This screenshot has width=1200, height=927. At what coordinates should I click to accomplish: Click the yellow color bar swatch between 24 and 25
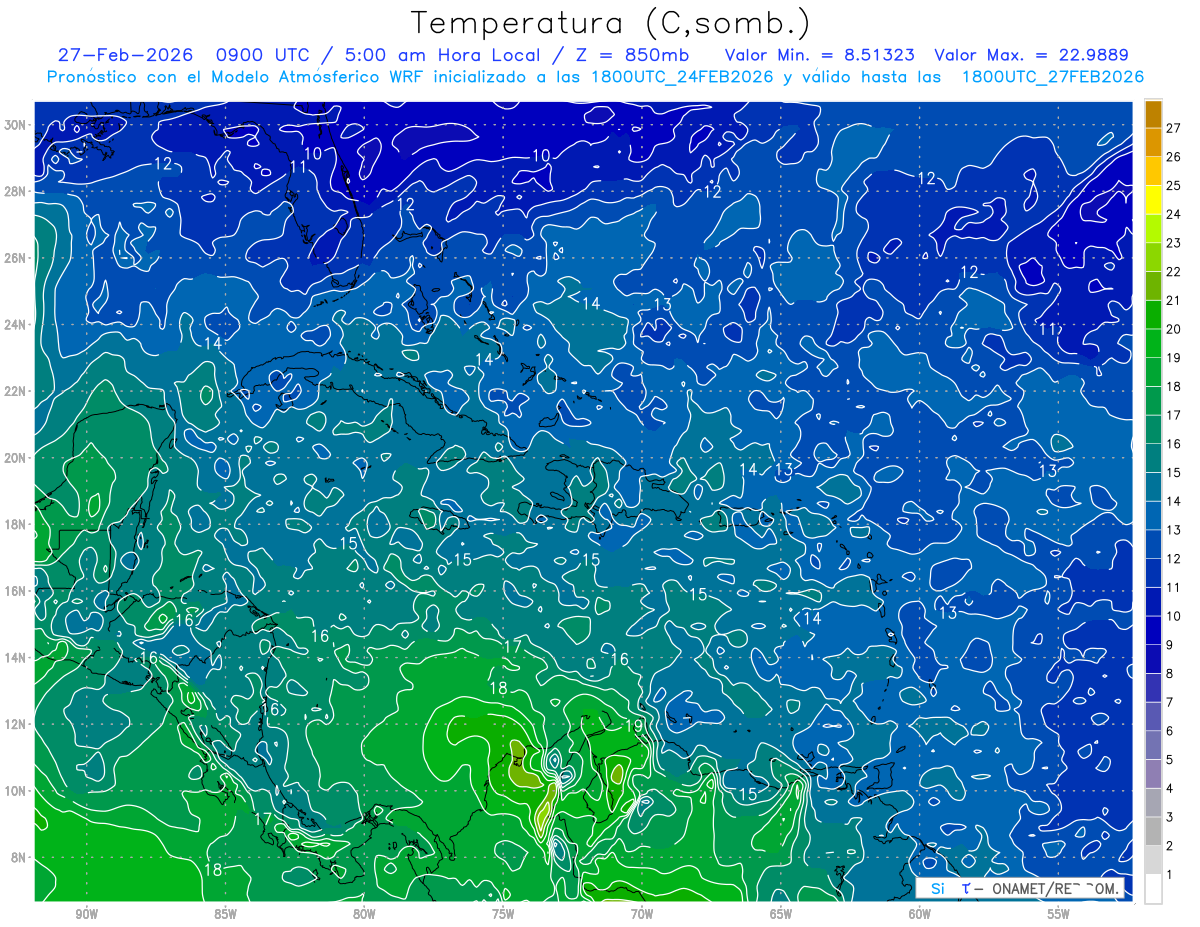click(x=1153, y=199)
